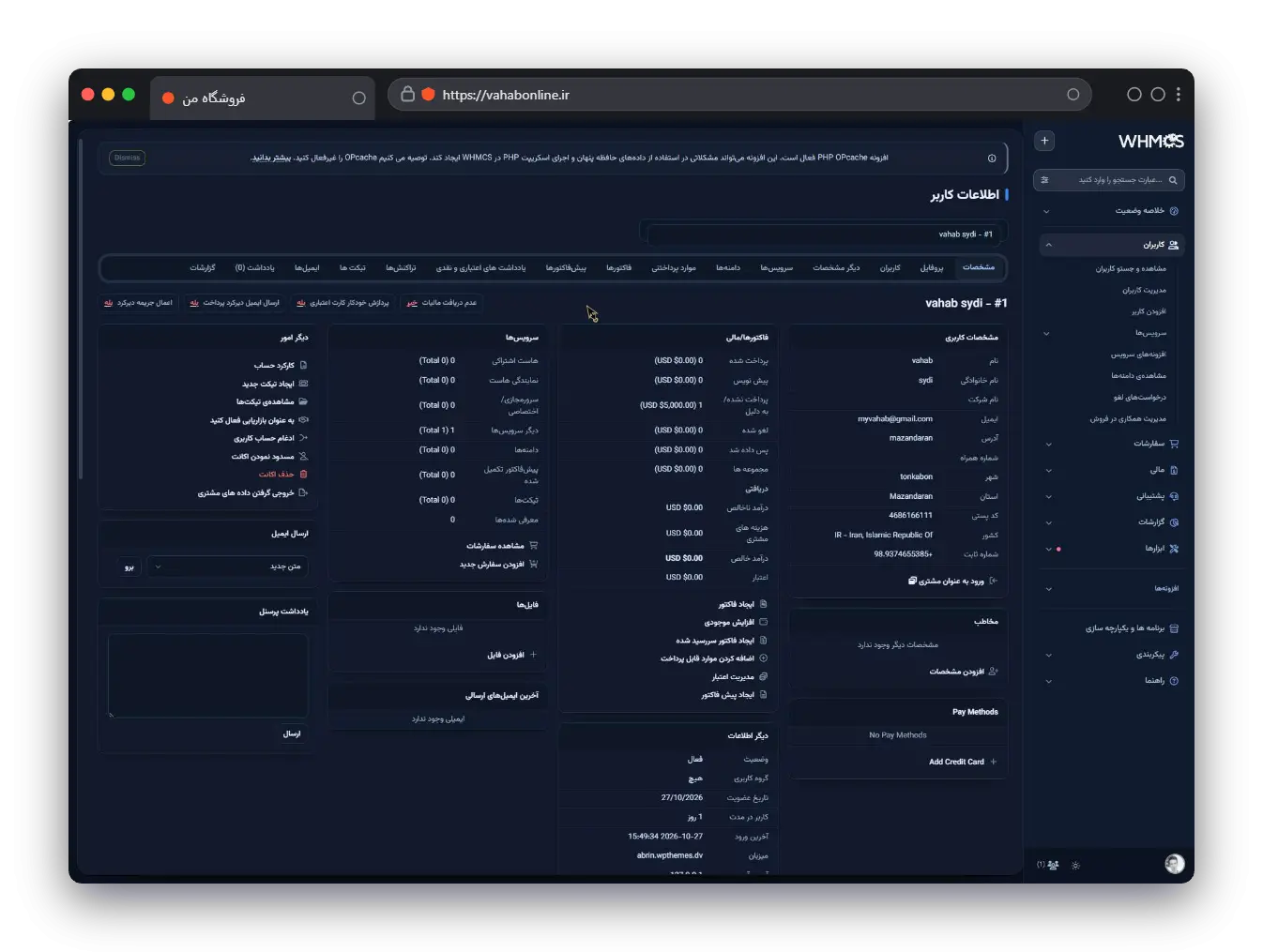Open the سرویس‌ها tab
This screenshot has height=952, width=1263.
(777, 268)
